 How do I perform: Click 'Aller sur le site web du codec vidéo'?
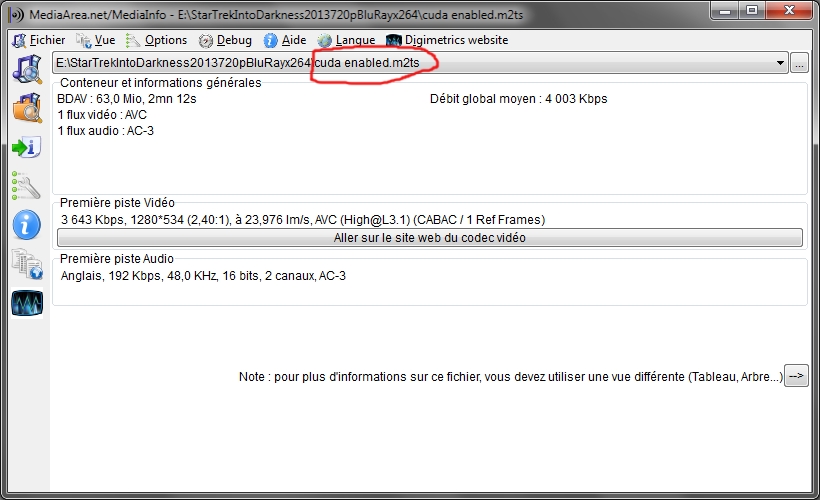pos(429,237)
